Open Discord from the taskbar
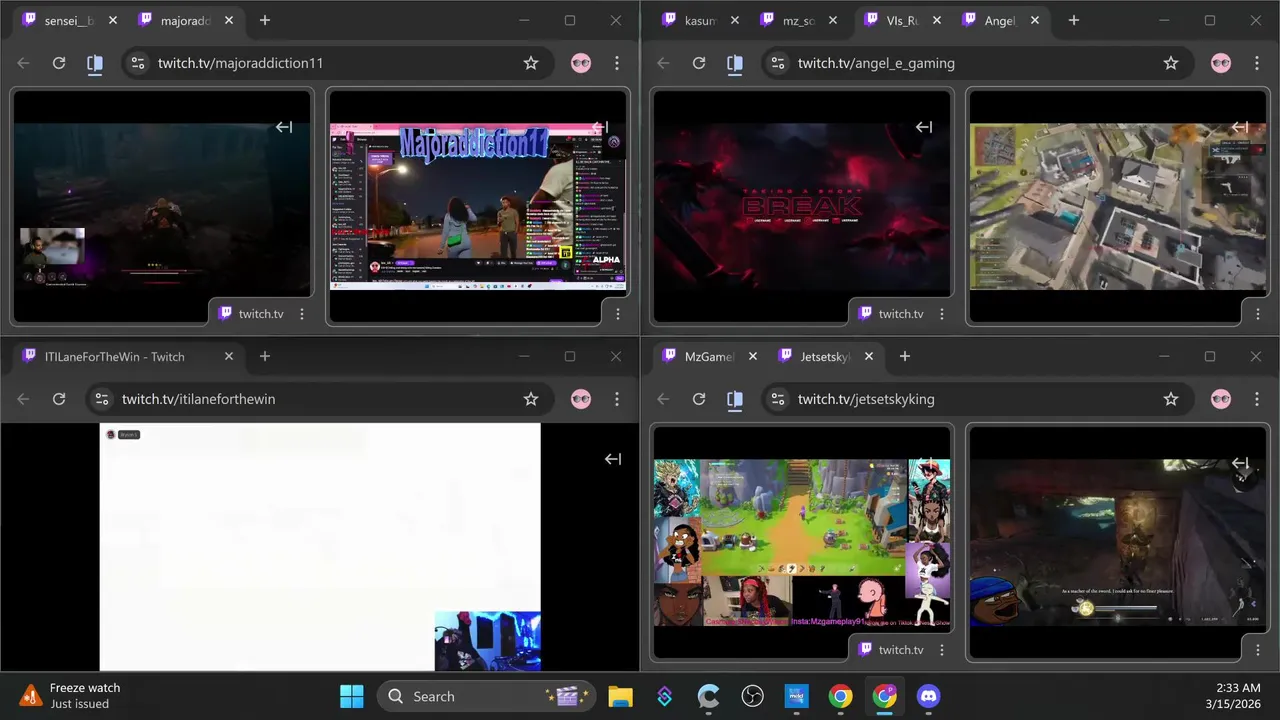Image resolution: width=1280 pixels, height=720 pixels. click(x=929, y=696)
